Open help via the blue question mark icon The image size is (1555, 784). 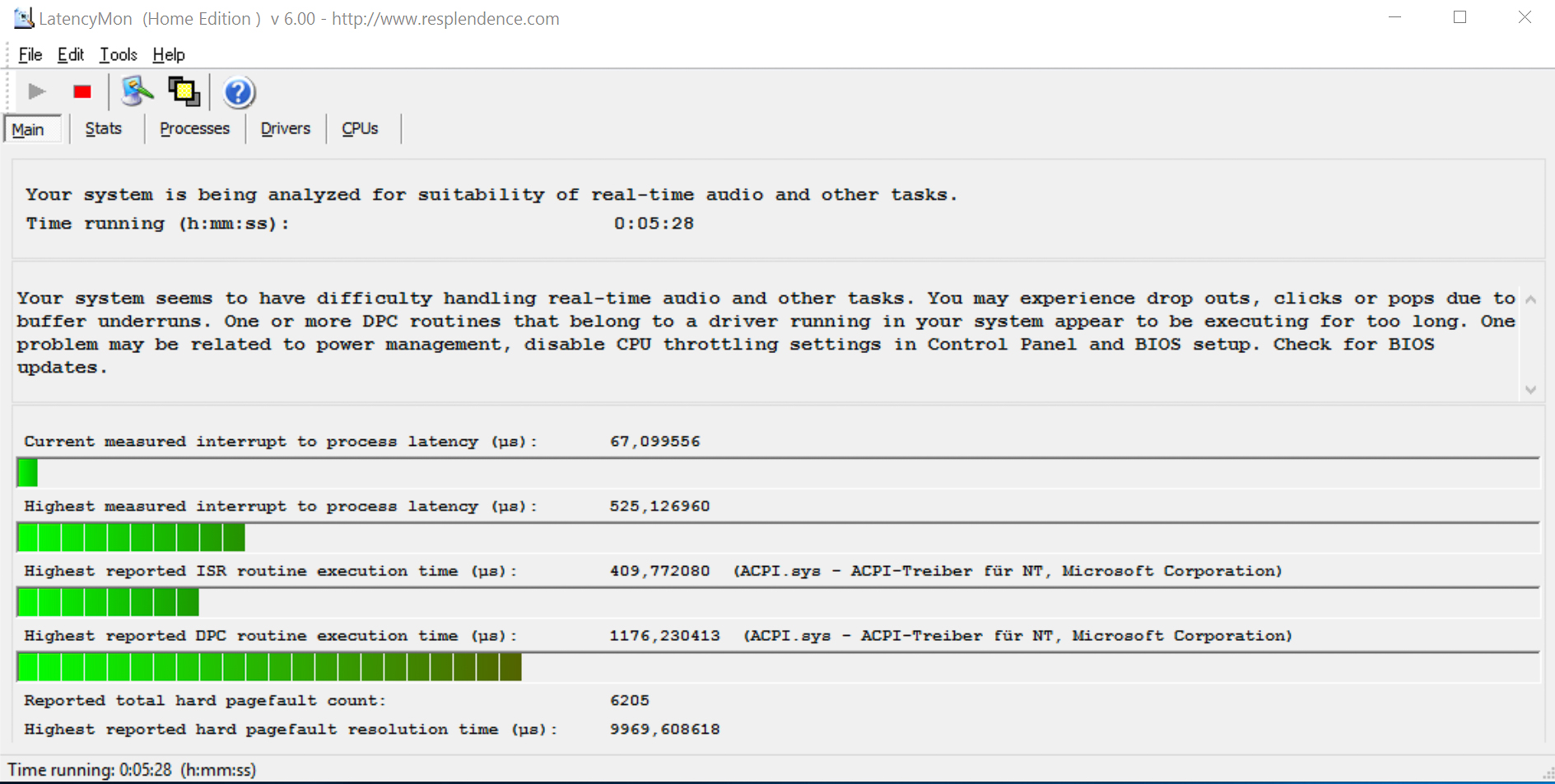tap(239, 92)
